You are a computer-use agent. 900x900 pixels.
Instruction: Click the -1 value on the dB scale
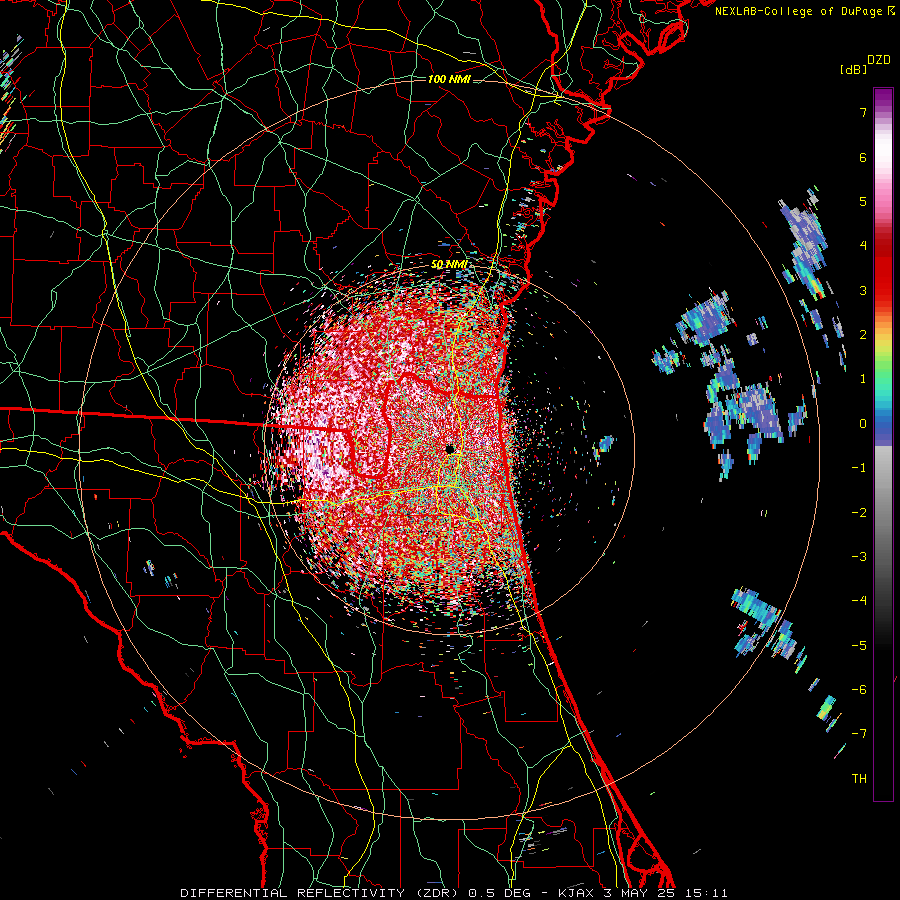[x=859, y=468]
